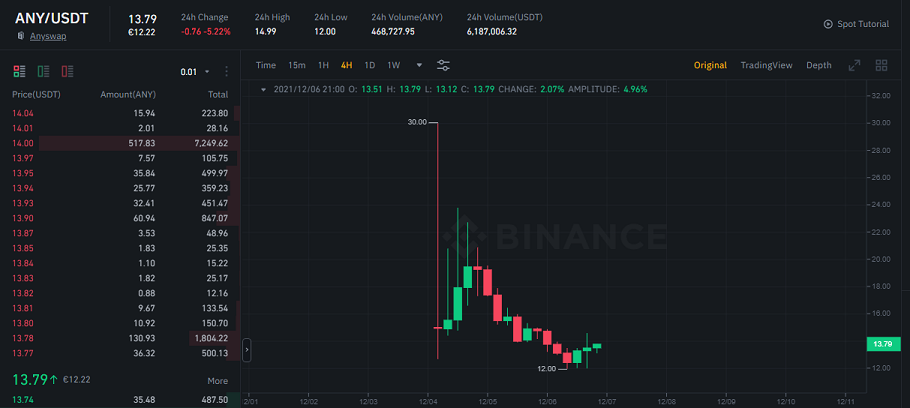This screenshot has width=910, height=408.
Task: Set chart interval to 1W
Action: [x=393, y=65]
